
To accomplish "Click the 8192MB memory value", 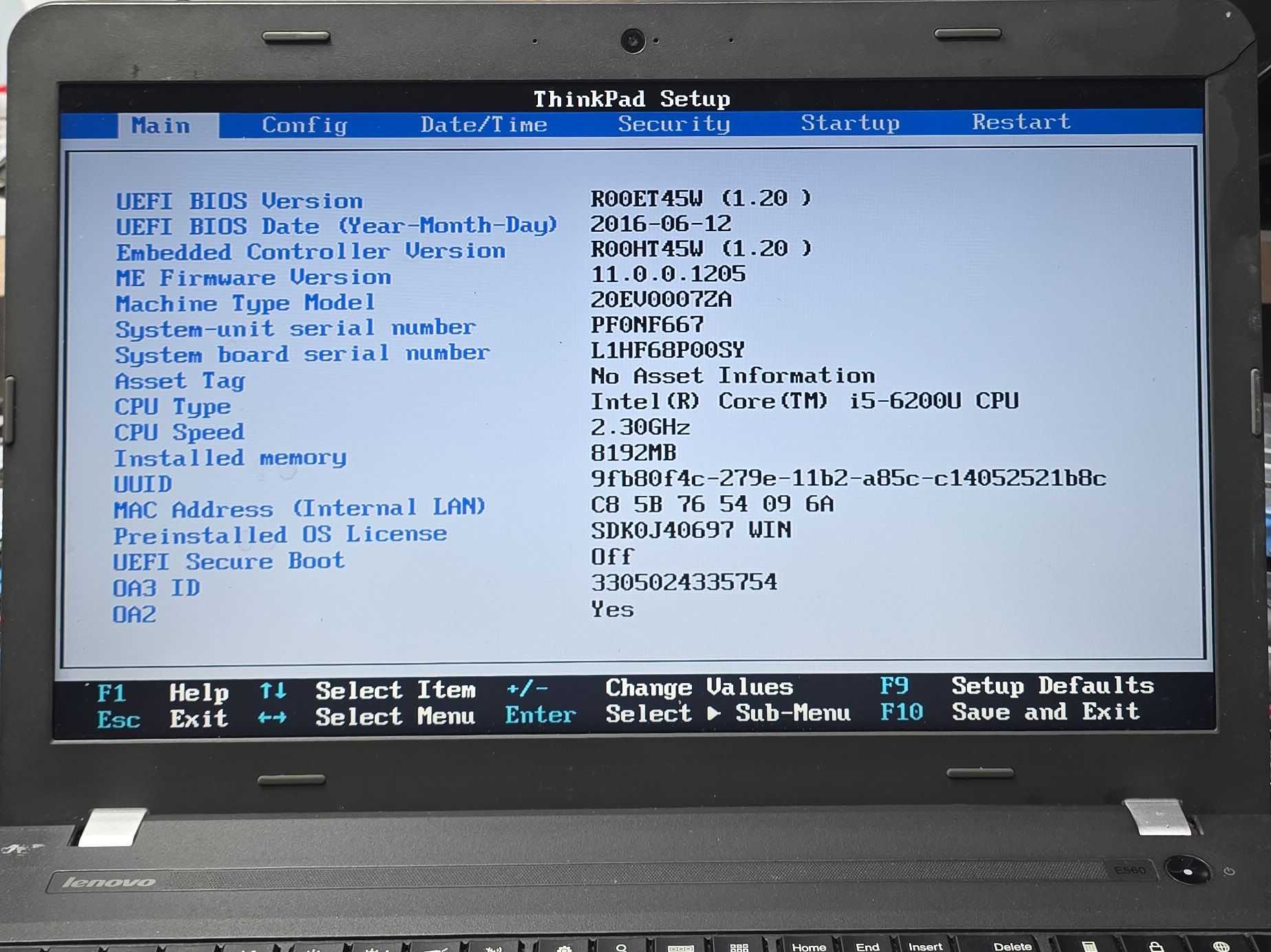I will (633, 453).
